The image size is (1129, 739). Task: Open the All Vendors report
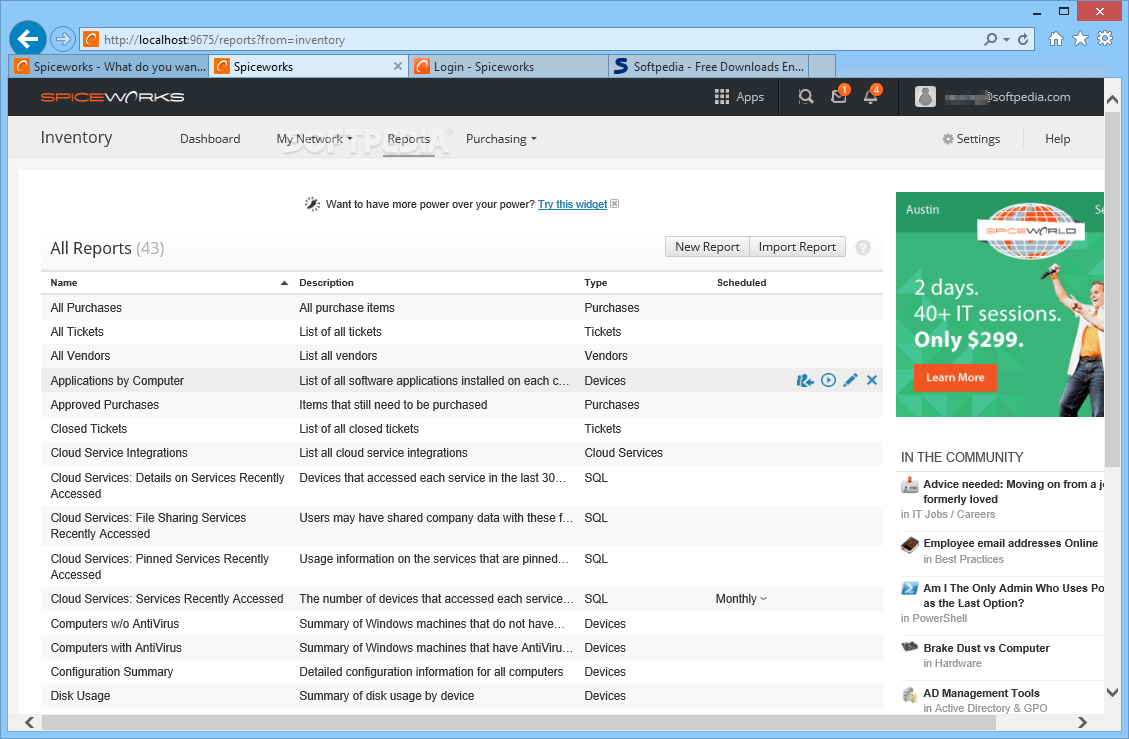pyautogui.click(x=80, y=355)
